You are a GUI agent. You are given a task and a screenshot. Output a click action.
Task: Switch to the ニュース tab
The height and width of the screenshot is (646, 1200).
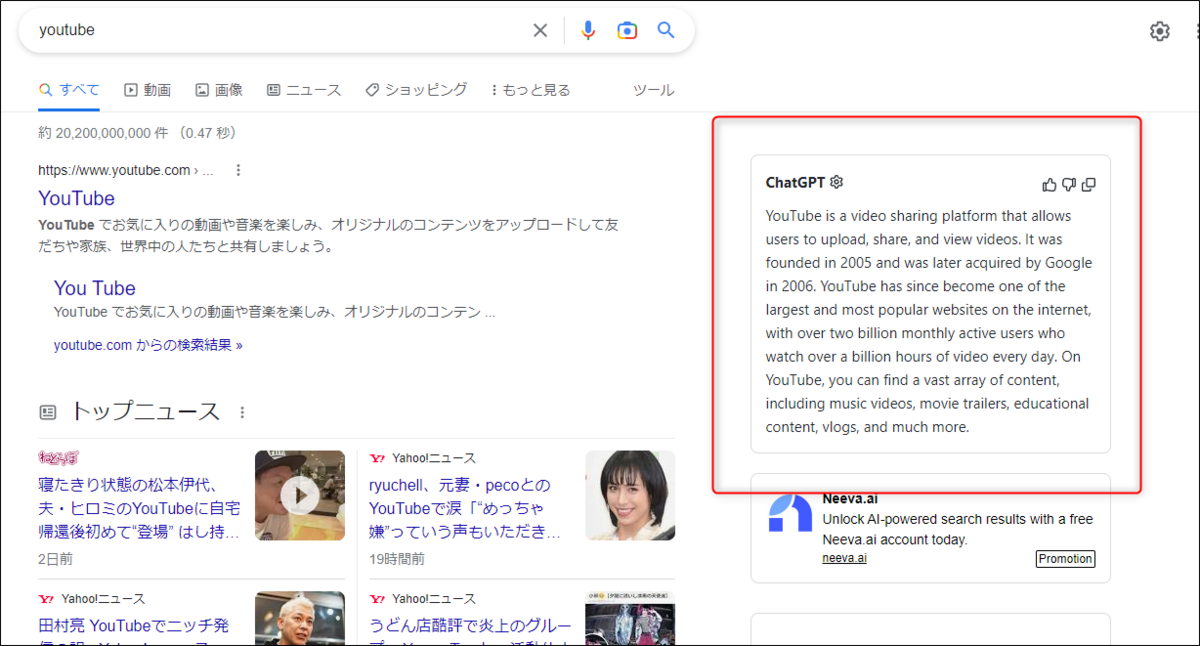click(304, 90)
